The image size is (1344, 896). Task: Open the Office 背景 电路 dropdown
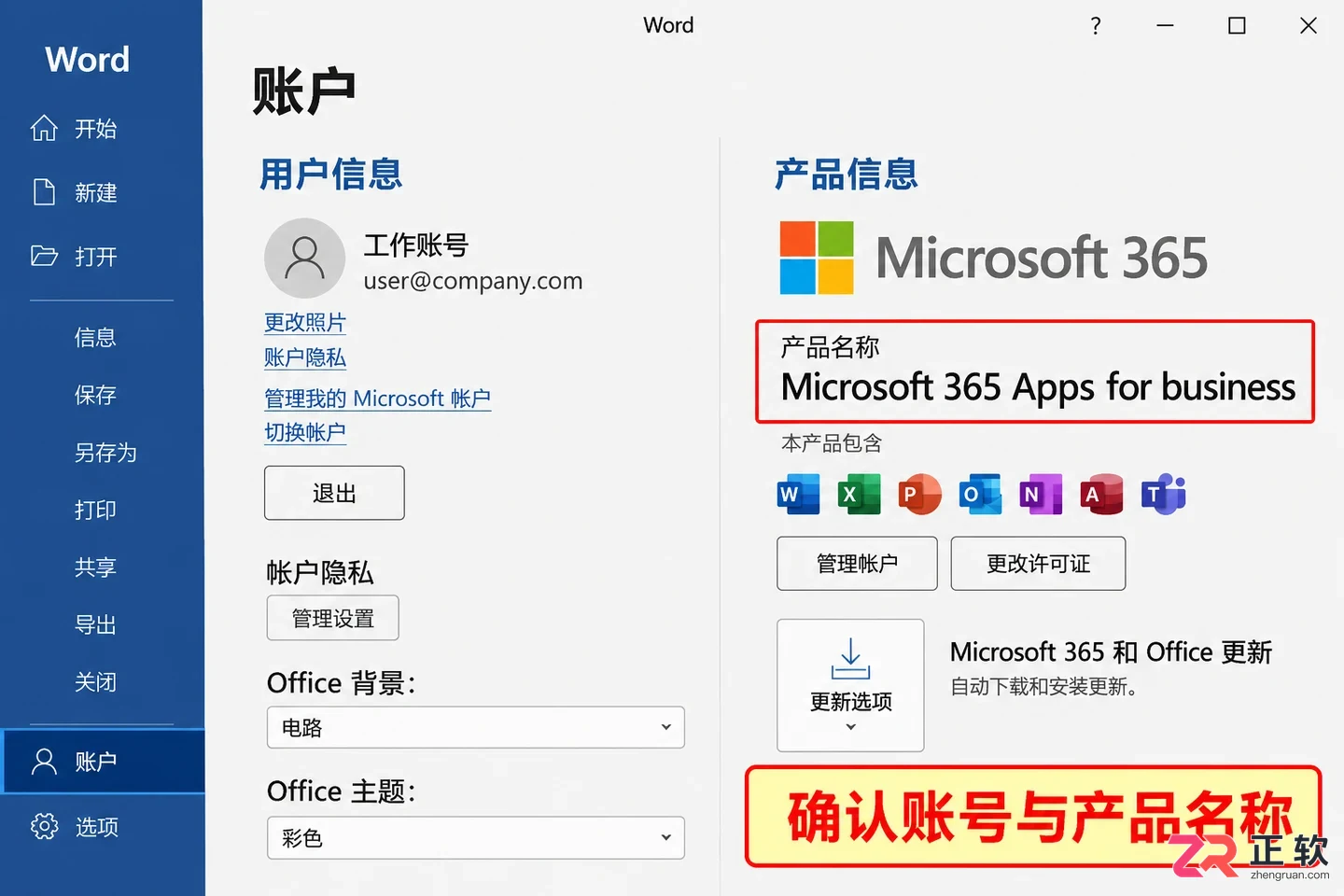click(x=476, y=727)
